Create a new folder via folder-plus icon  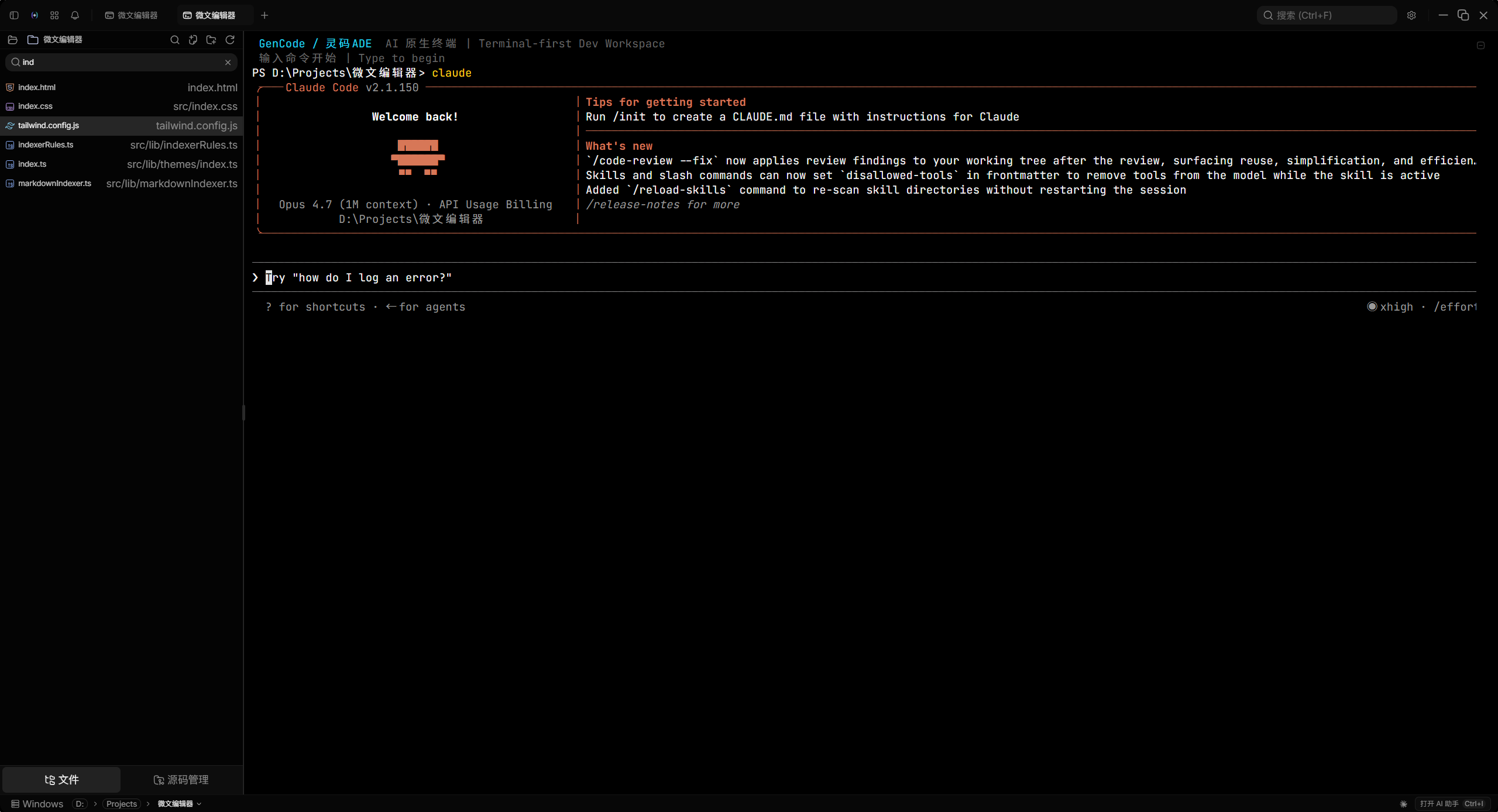coord(211,40)
